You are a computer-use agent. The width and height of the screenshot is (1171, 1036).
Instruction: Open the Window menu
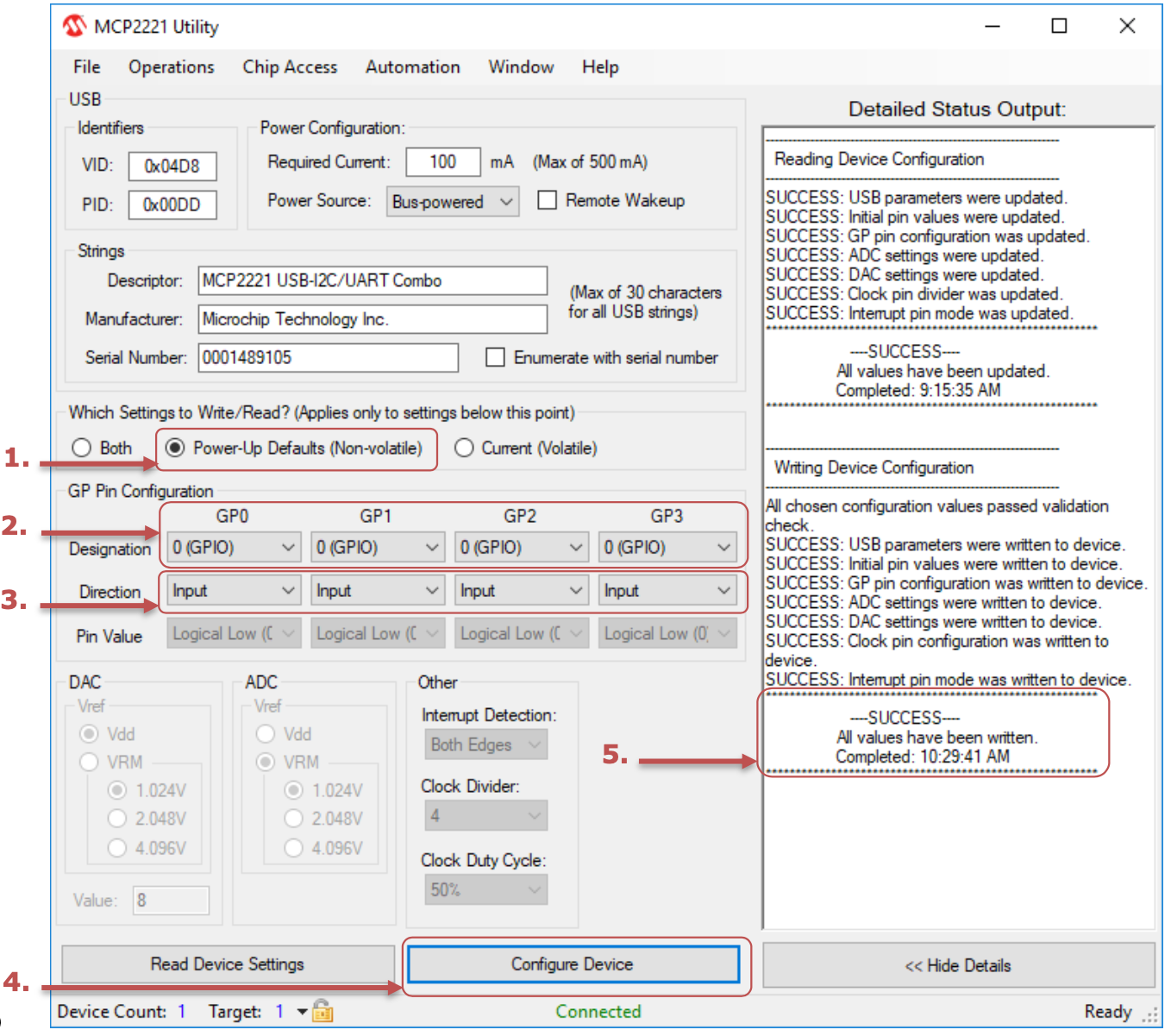click(521, 66)
